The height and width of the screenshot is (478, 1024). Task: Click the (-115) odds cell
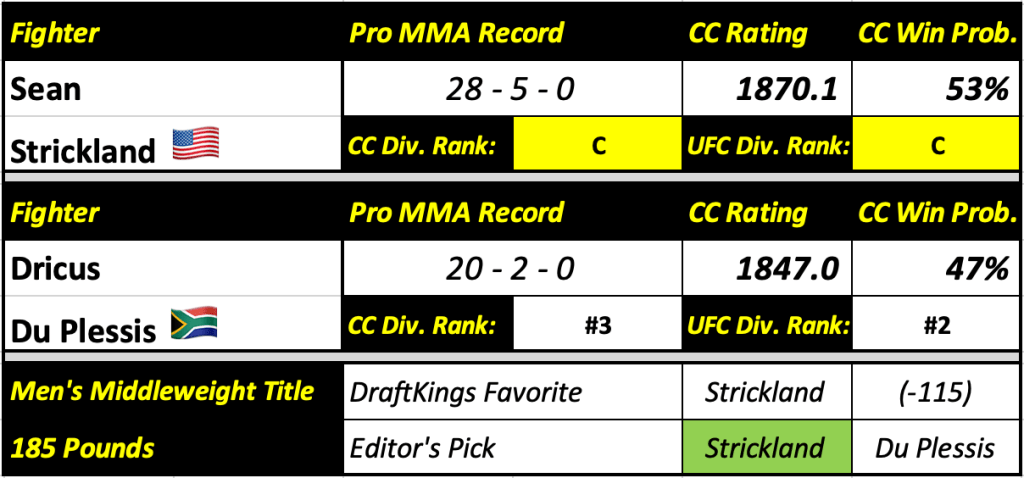coord(937,392)
